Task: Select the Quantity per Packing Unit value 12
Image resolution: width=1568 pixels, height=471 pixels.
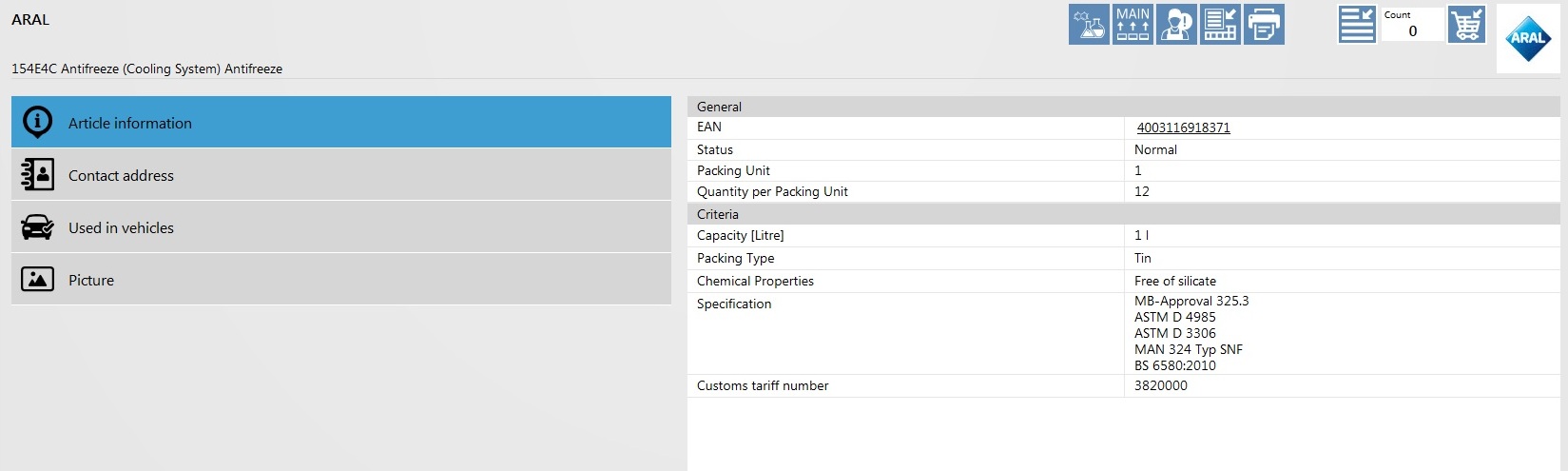Action: point(1142,191)
